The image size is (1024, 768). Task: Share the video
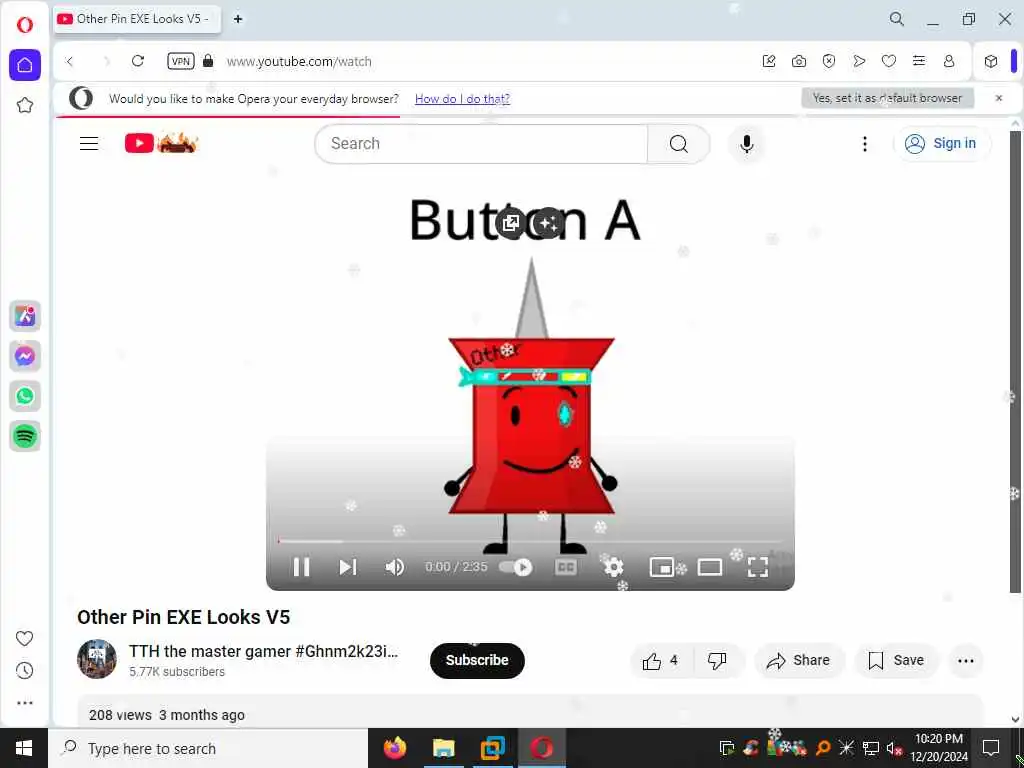(799, 660)
